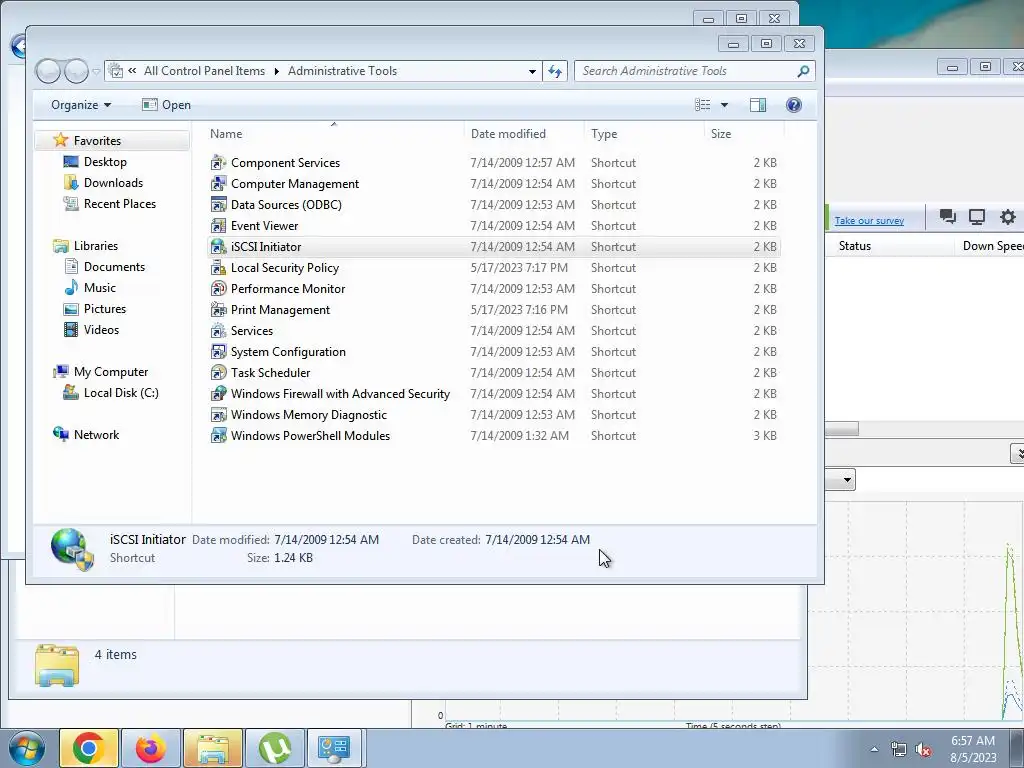Open the Component Services shortcut icon
The image size is (1024, 768).
(x=218, y=163)
